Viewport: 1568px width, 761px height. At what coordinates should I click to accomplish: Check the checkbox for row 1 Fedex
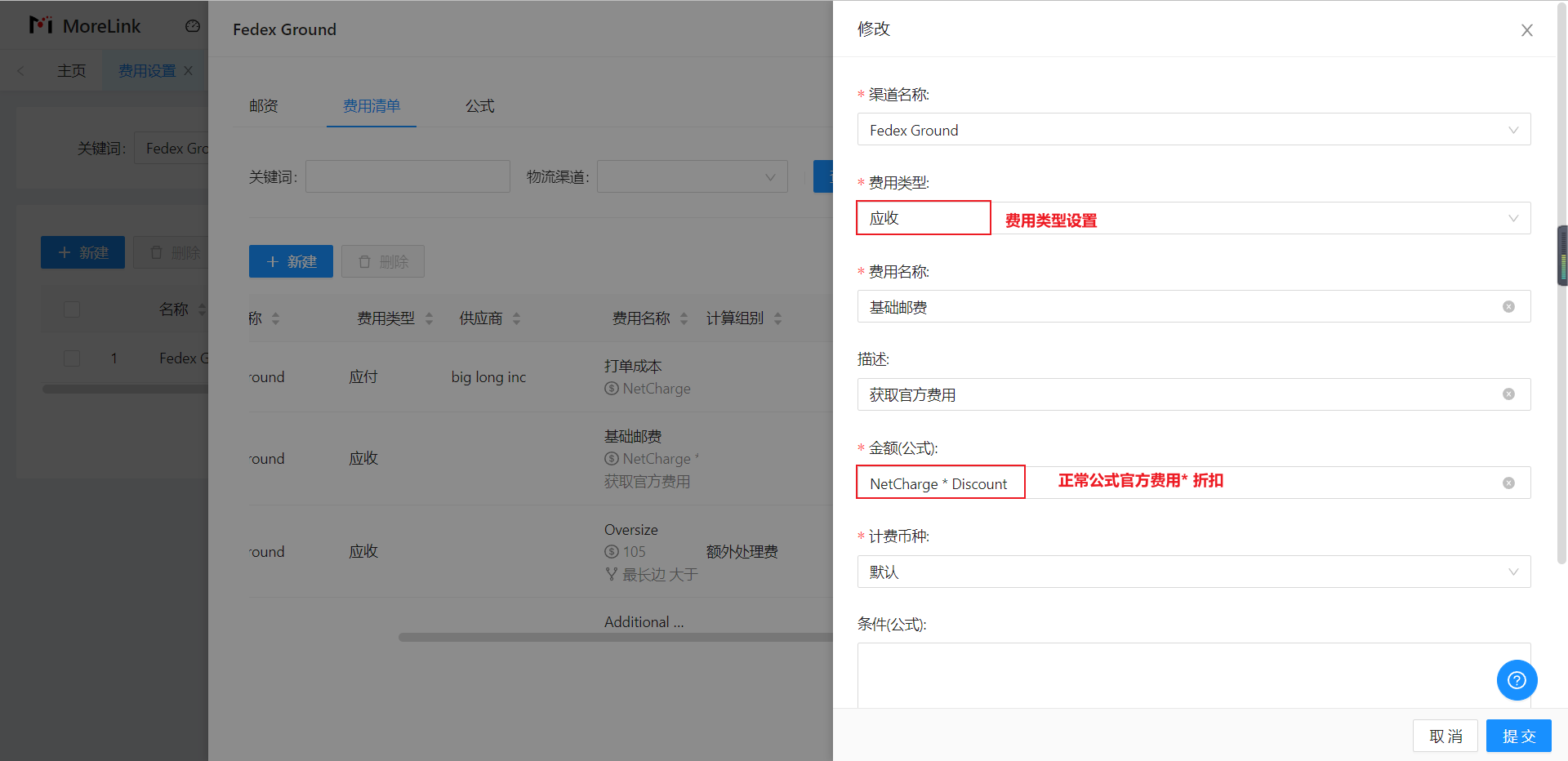click(72, 358)
